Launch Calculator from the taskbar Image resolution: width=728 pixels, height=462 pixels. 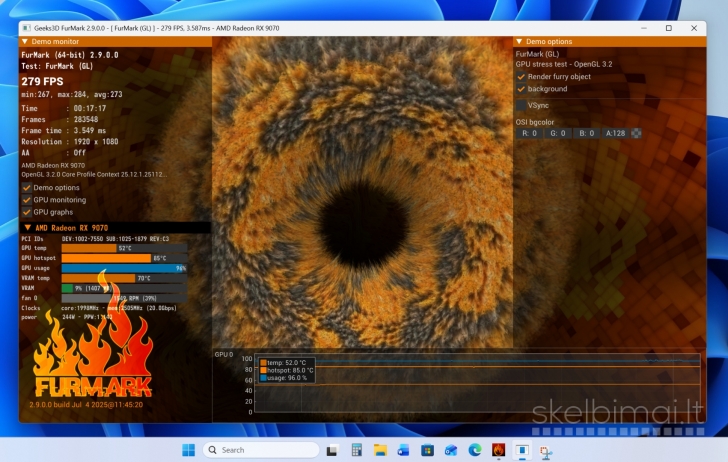[x=356, y=450]
